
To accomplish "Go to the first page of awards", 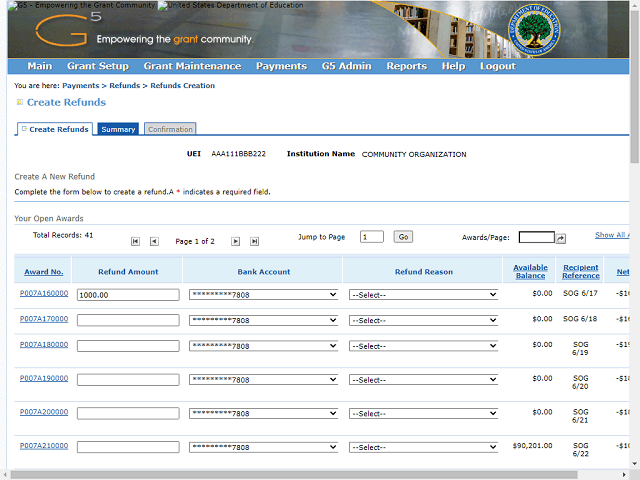I will [x=135, y=241].
